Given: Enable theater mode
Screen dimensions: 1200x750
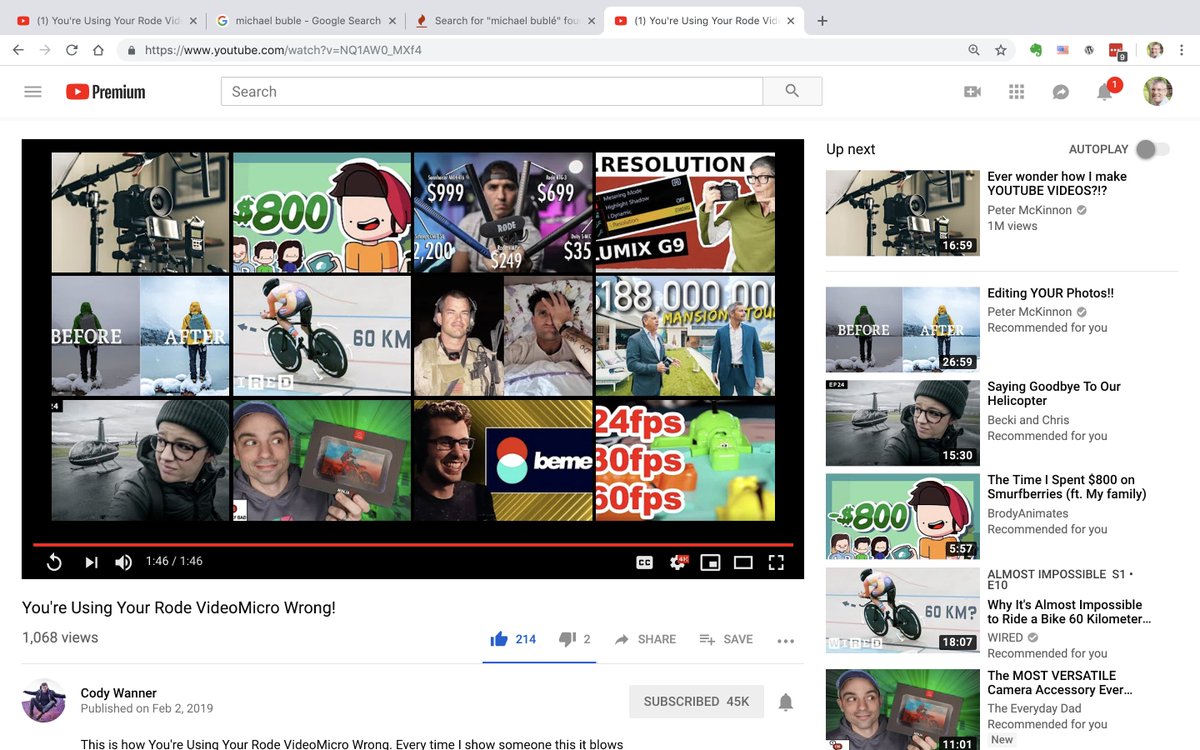Looking at the screenshot, I should pos(743,562).
